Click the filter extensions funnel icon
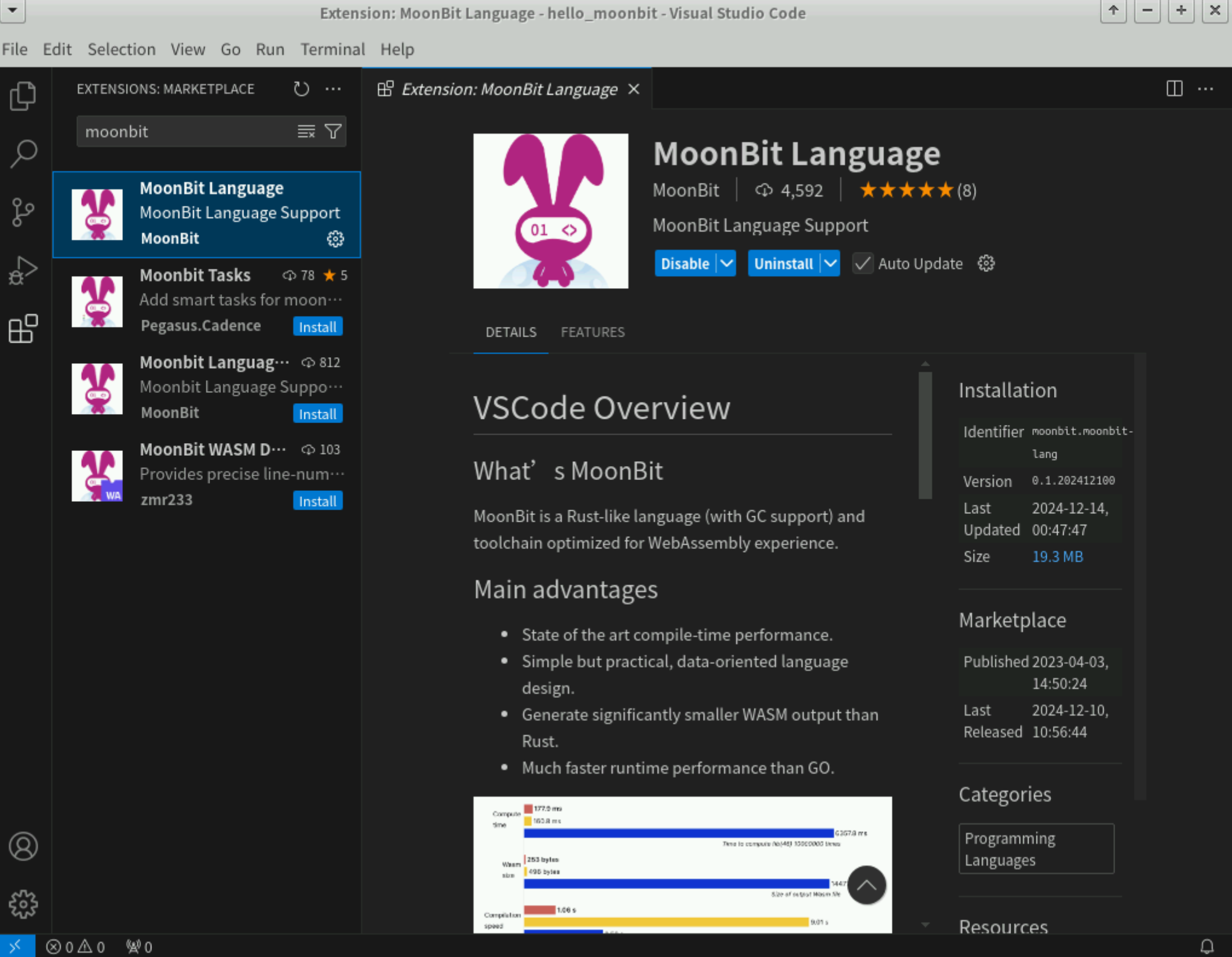Image resolution: width=1232 pixels, height=957 pixels. pyautogui.click(x=333, y=131)
